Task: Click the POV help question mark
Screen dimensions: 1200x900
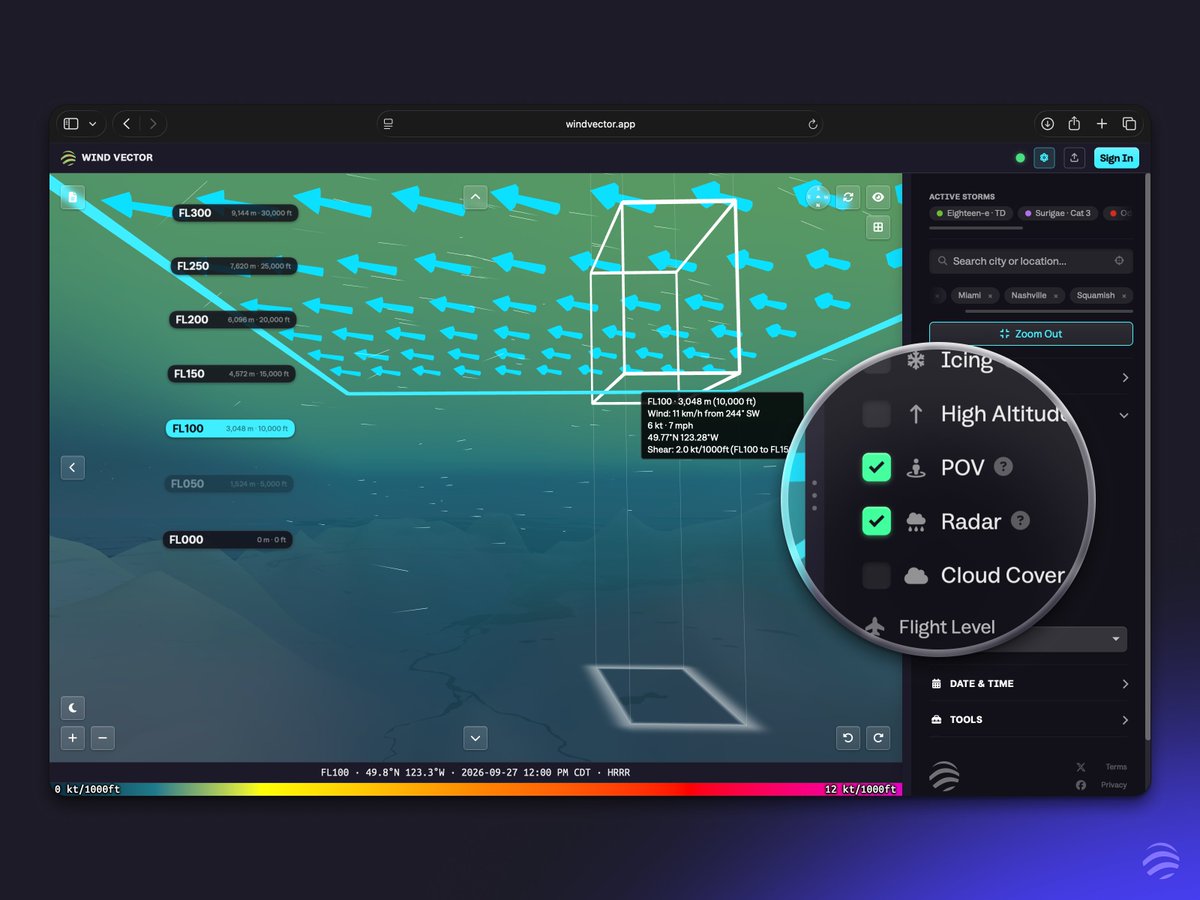Action: pos(1003,467)
